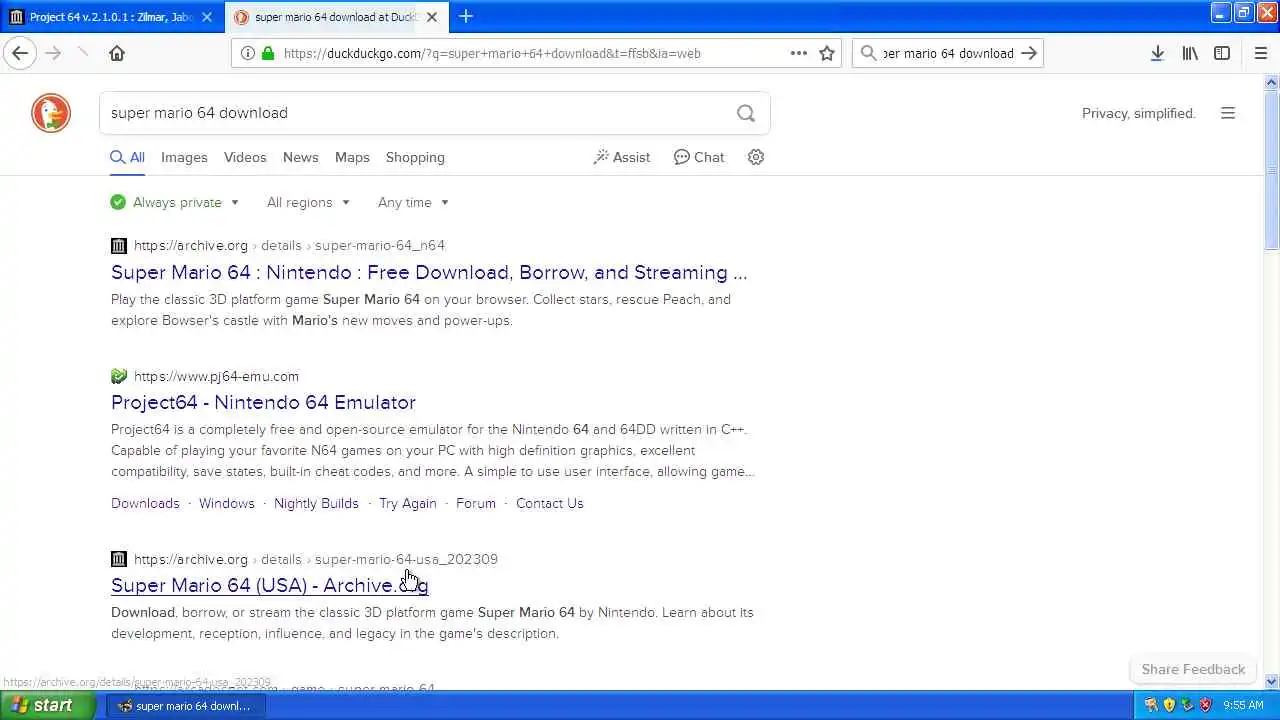Toggle the sidebar view icon

pos(1222,53)
